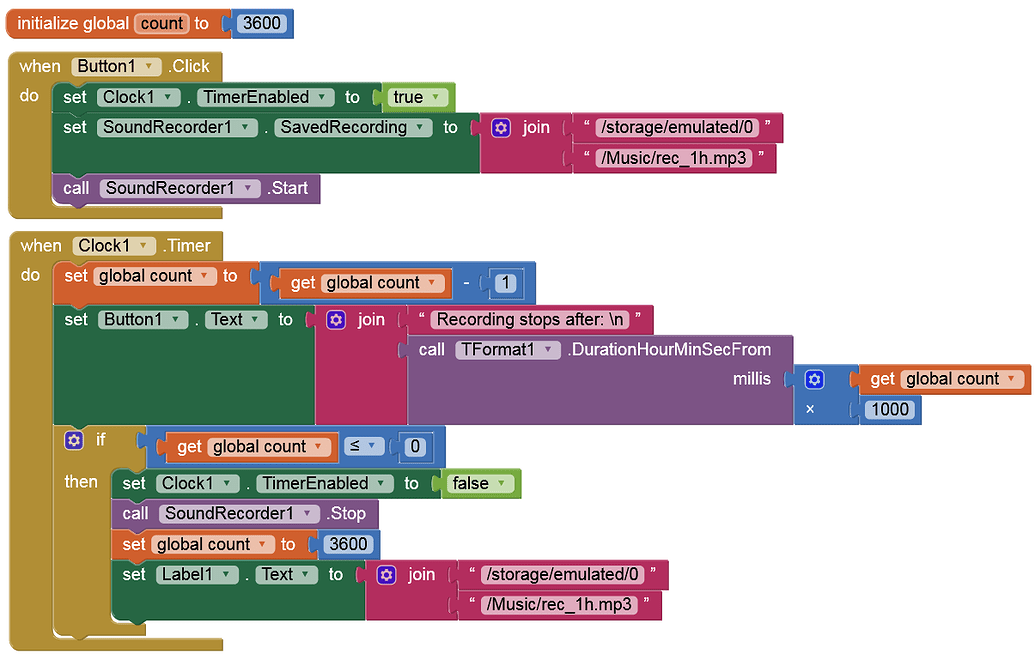Open the Clock1 dropdown in the Timer event
Viewport: 1035px width, 654px height.
(x=114, y=246)
